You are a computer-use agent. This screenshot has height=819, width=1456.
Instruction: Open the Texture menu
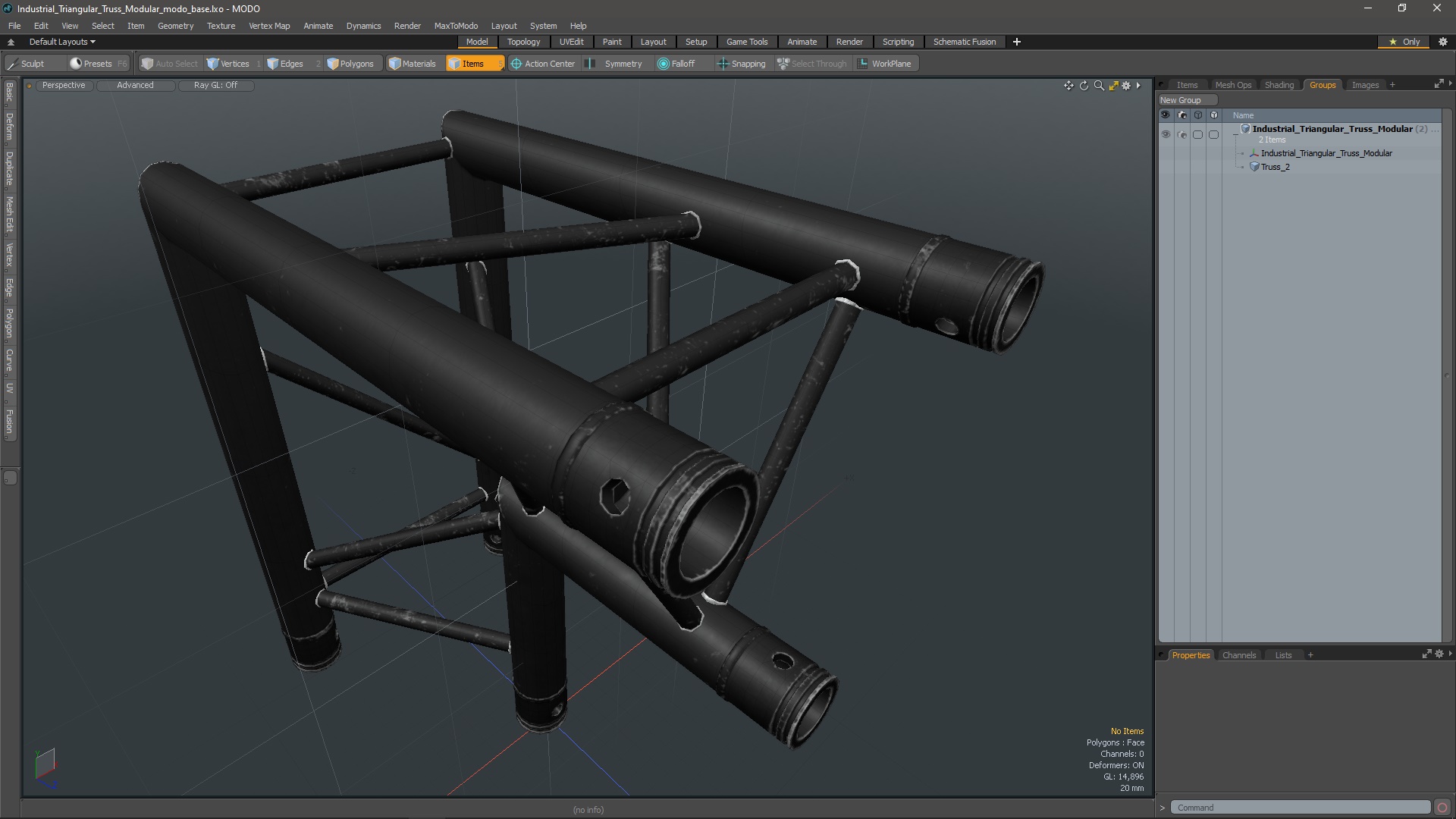pyautogui.click(x=221, y=26)
